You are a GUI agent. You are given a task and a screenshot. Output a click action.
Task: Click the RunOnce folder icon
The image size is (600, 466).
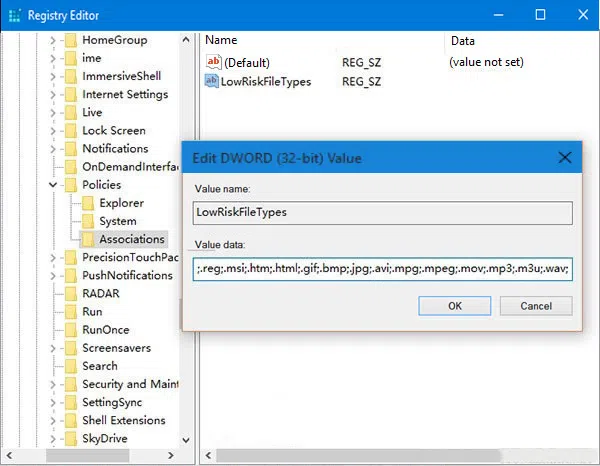click(71, 330)
